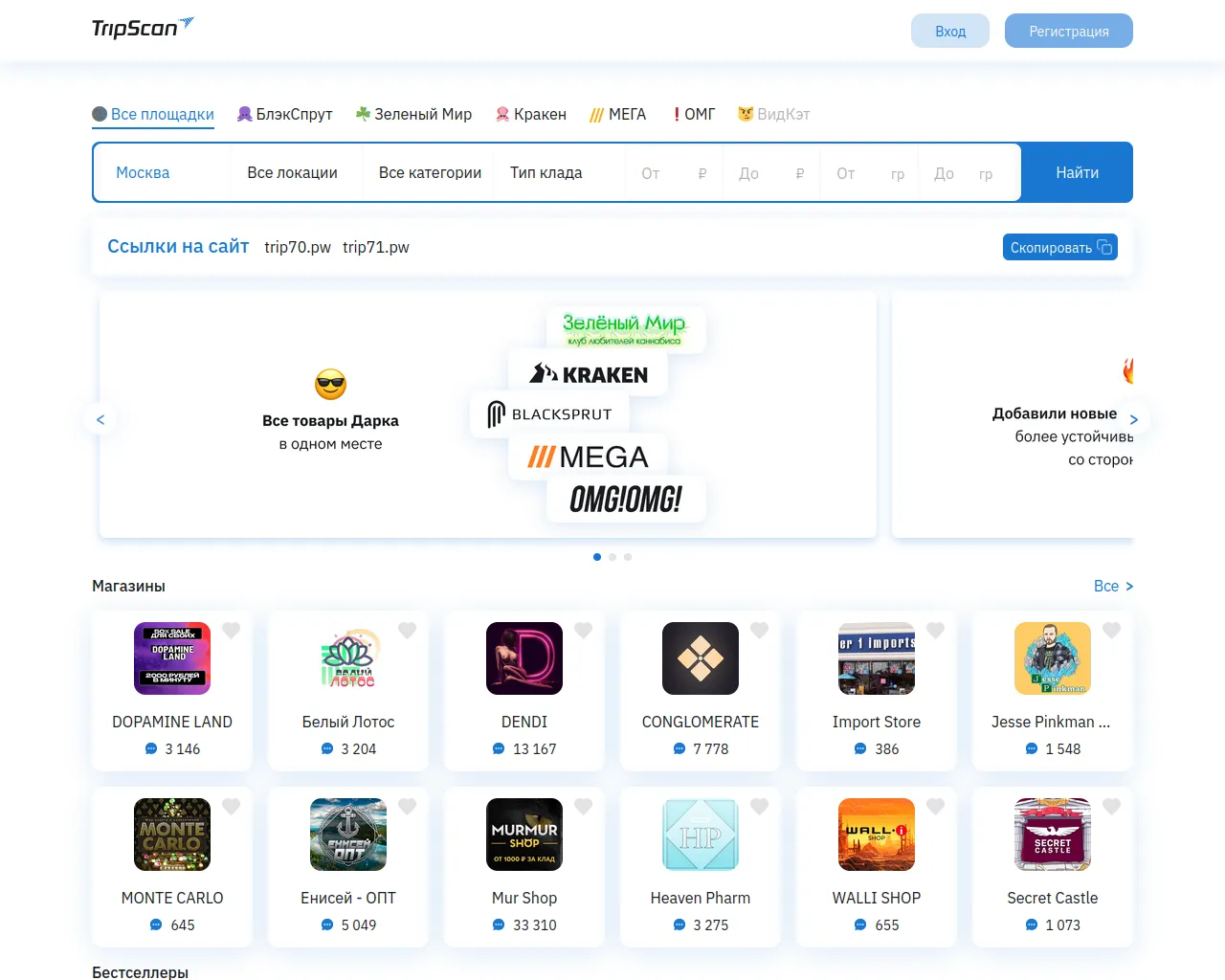Click the Найти search button
The height and width of the screenshot is (980, 1225).
(x=1077, y=172)
